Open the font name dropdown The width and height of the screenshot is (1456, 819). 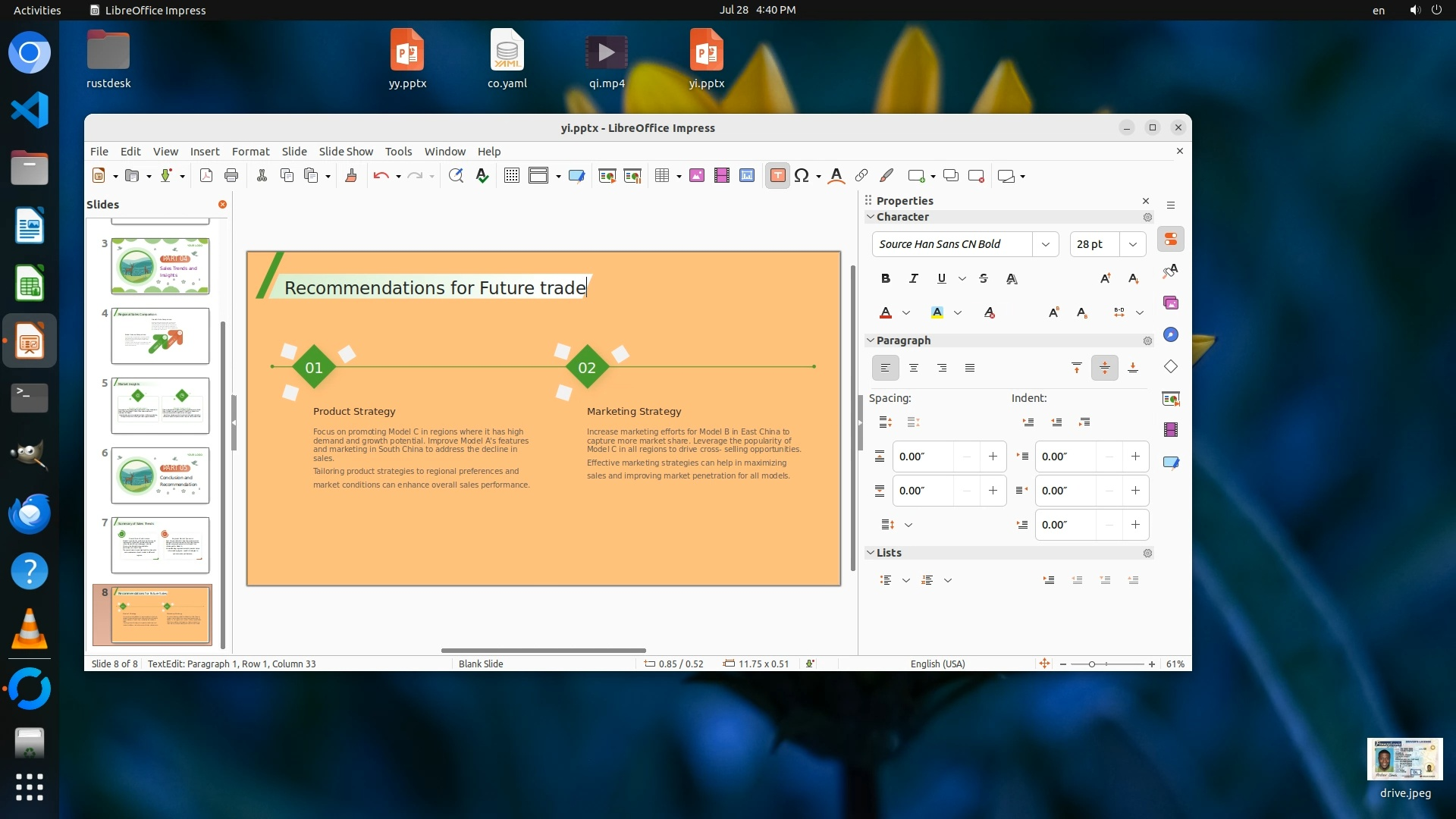[x=1045, y=244]
